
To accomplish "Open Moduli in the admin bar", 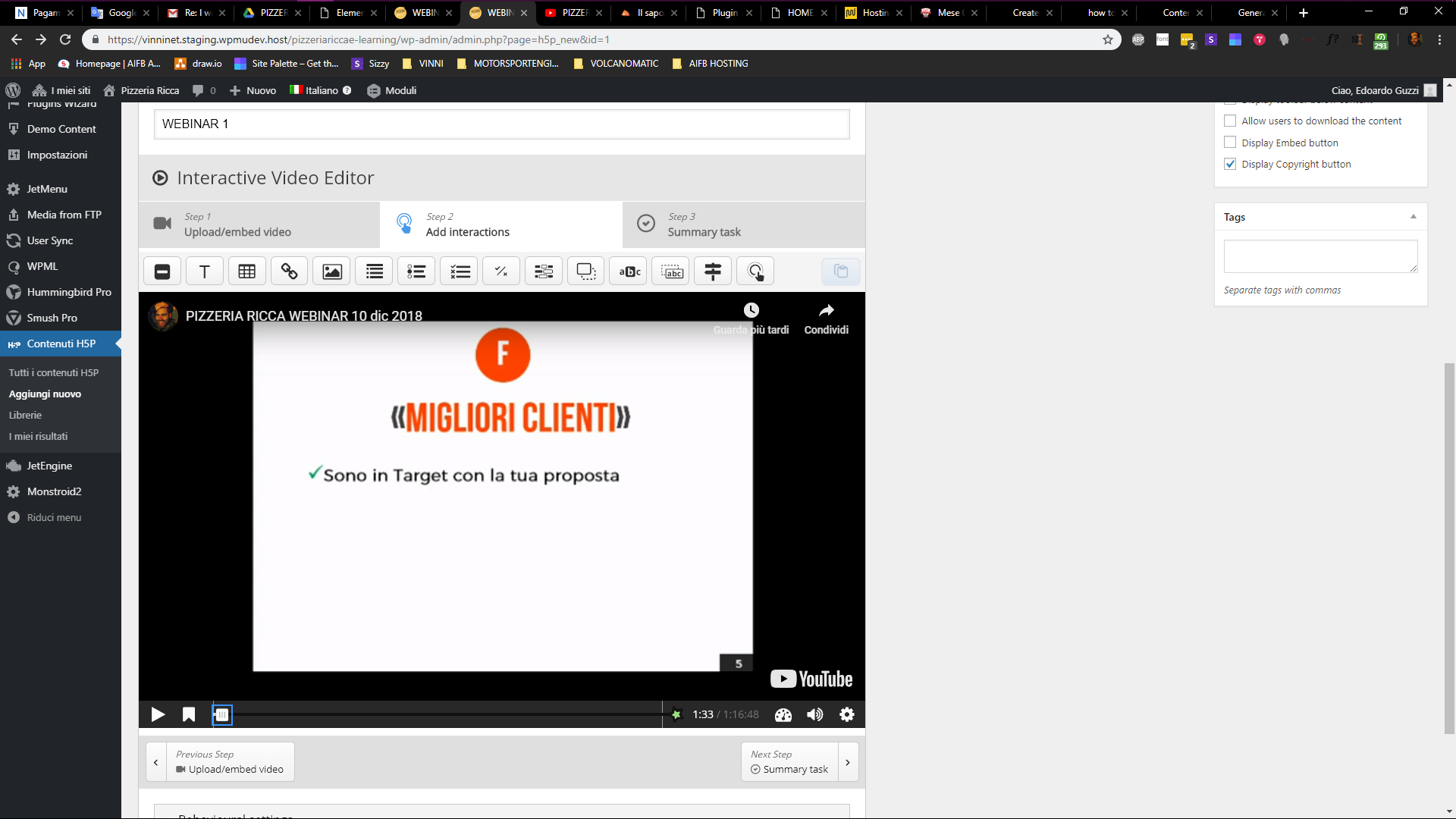I will [392, 90].
